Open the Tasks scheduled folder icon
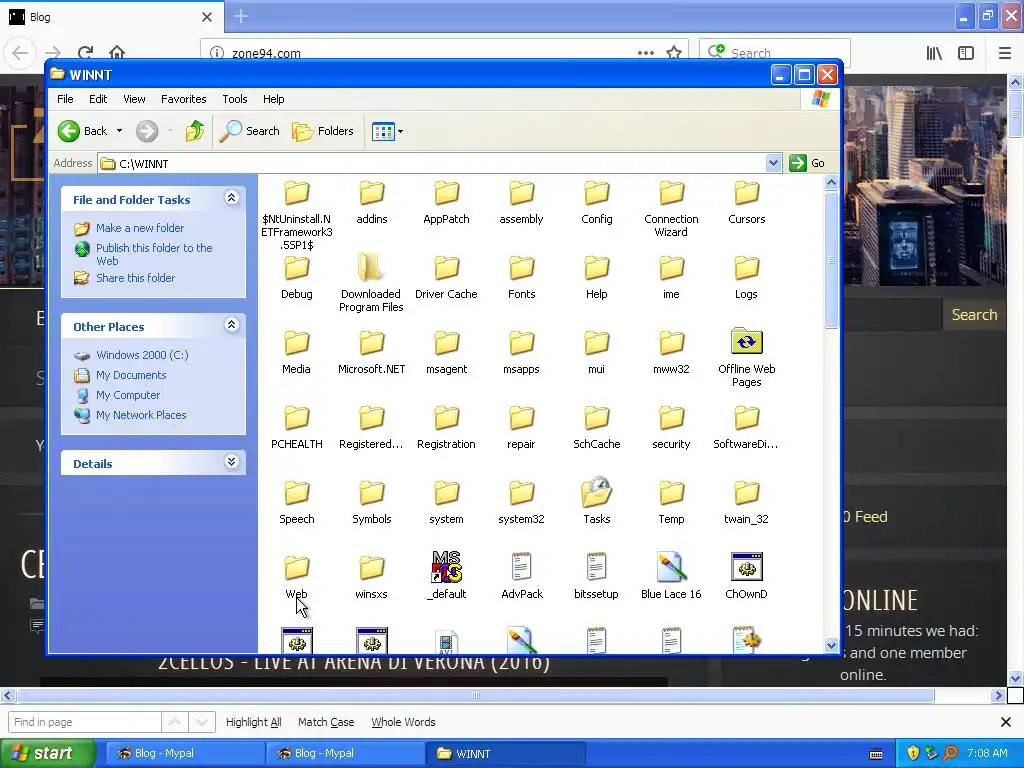The height and width of the screenshot is (768, 1024). [596, 493]
